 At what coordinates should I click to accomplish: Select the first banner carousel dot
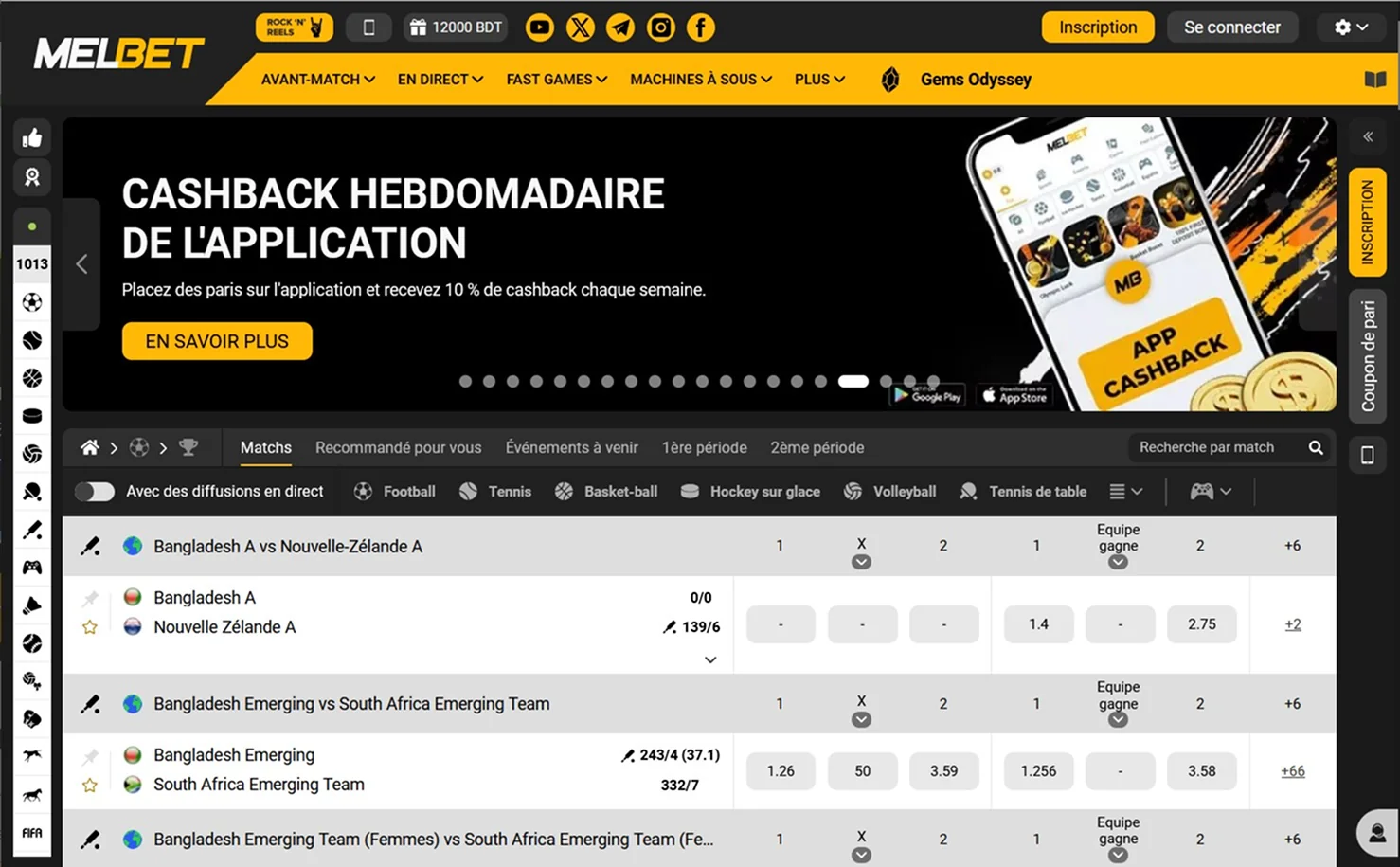(x=465, y=382)
